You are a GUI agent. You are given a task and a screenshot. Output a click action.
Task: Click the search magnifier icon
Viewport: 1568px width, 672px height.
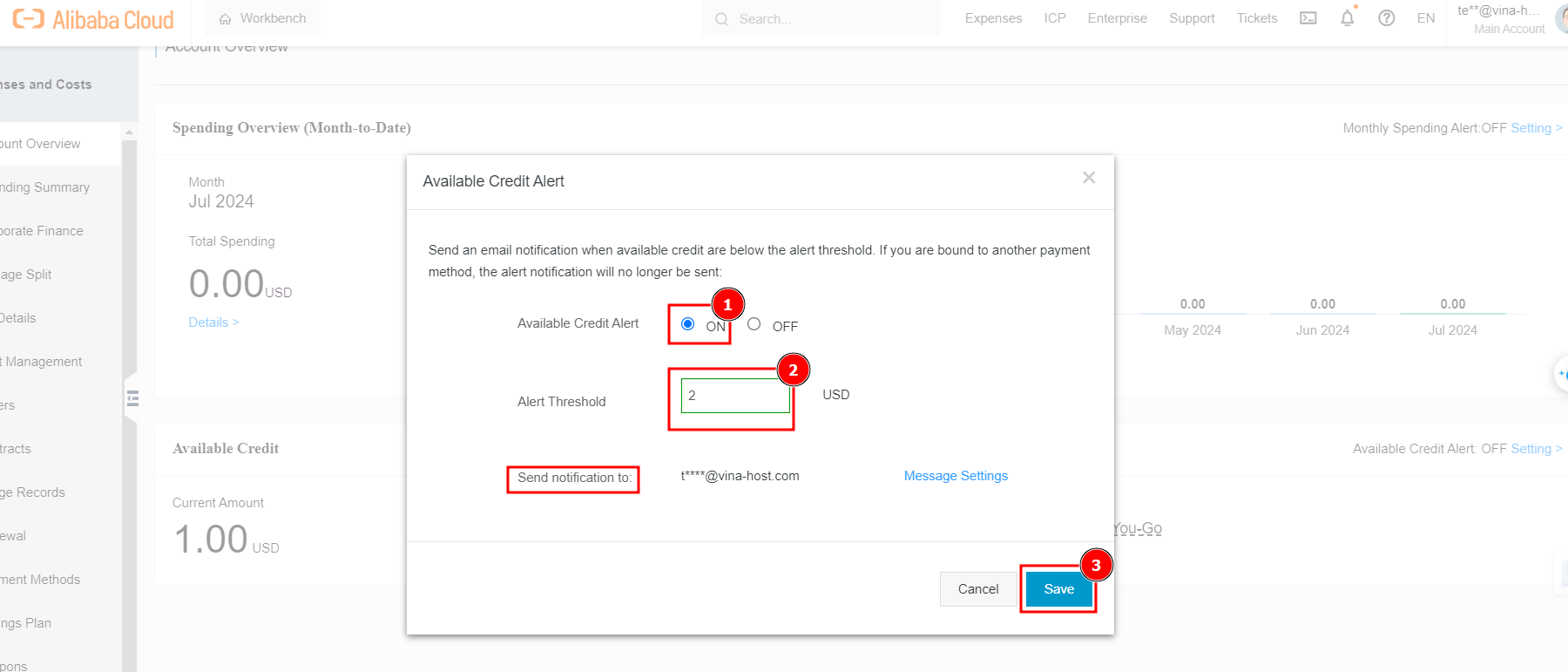(721, 19)
